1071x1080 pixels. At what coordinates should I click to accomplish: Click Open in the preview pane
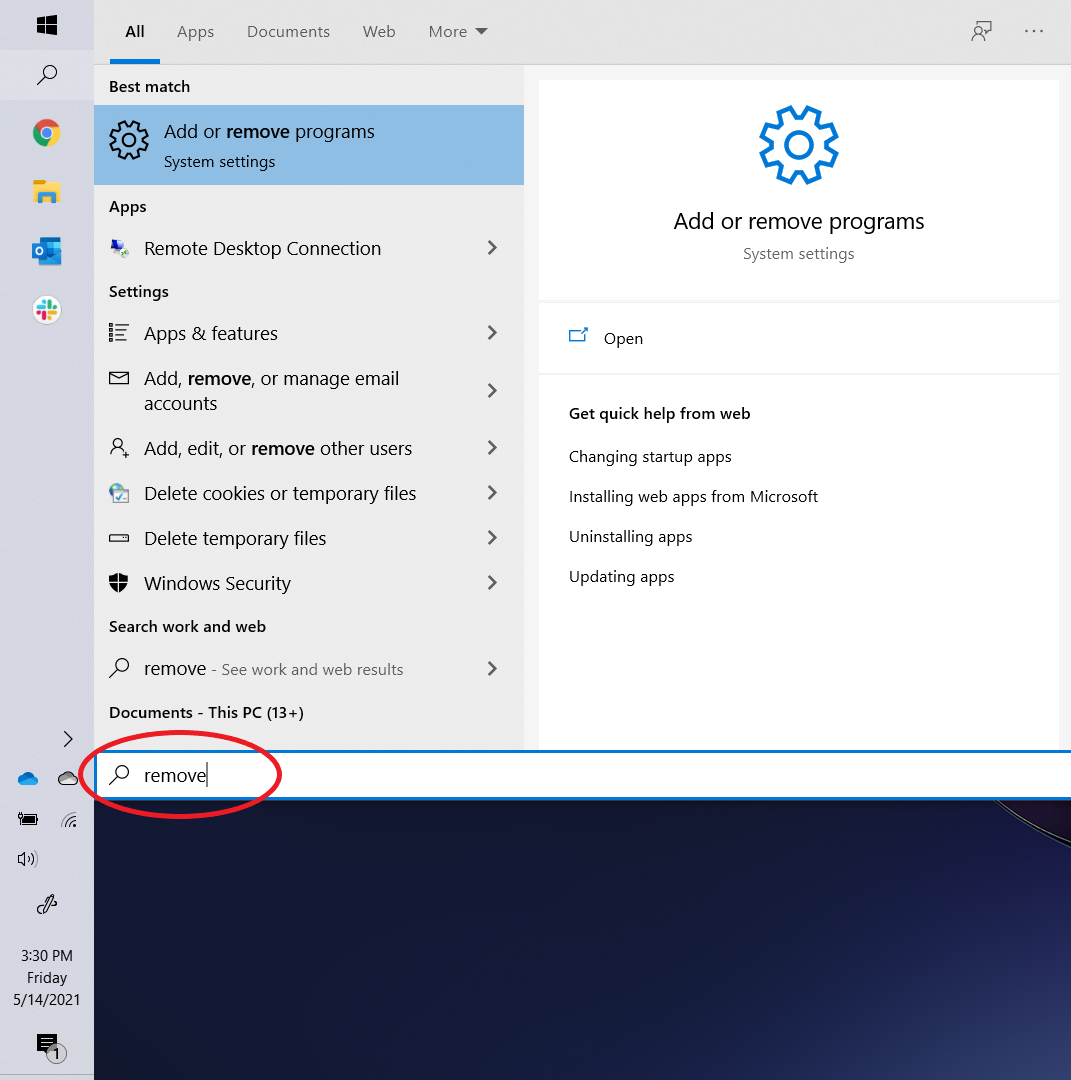pos(622,339)
